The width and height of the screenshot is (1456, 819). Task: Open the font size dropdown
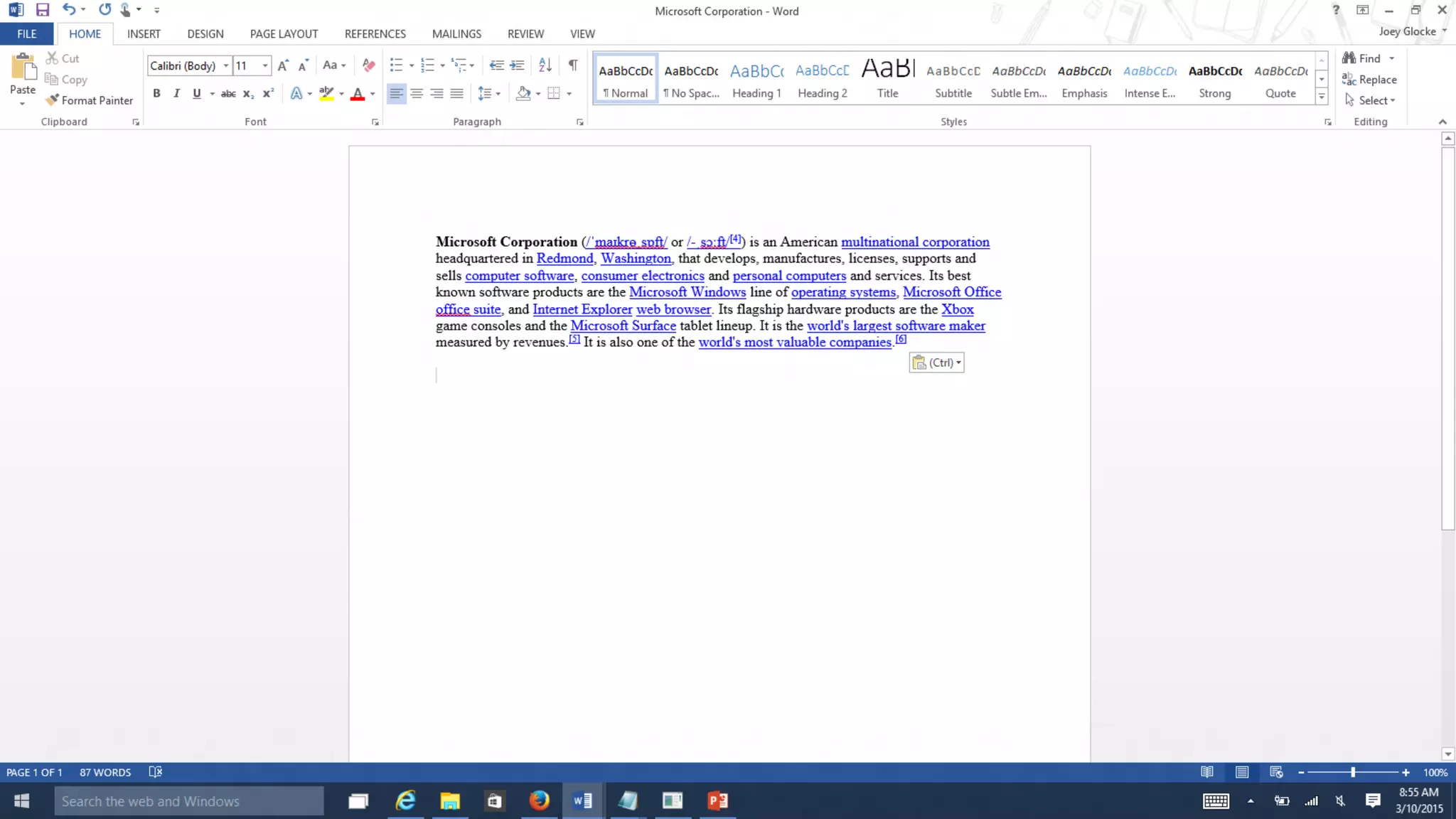(x=265, y=65)
